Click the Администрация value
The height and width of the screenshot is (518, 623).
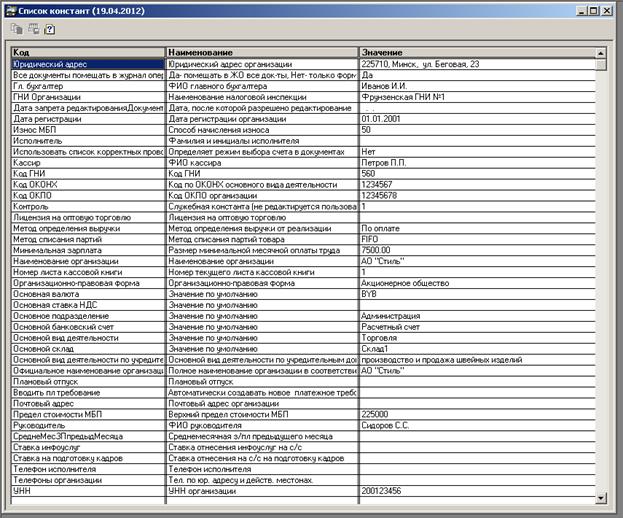[x=390, y=316]
